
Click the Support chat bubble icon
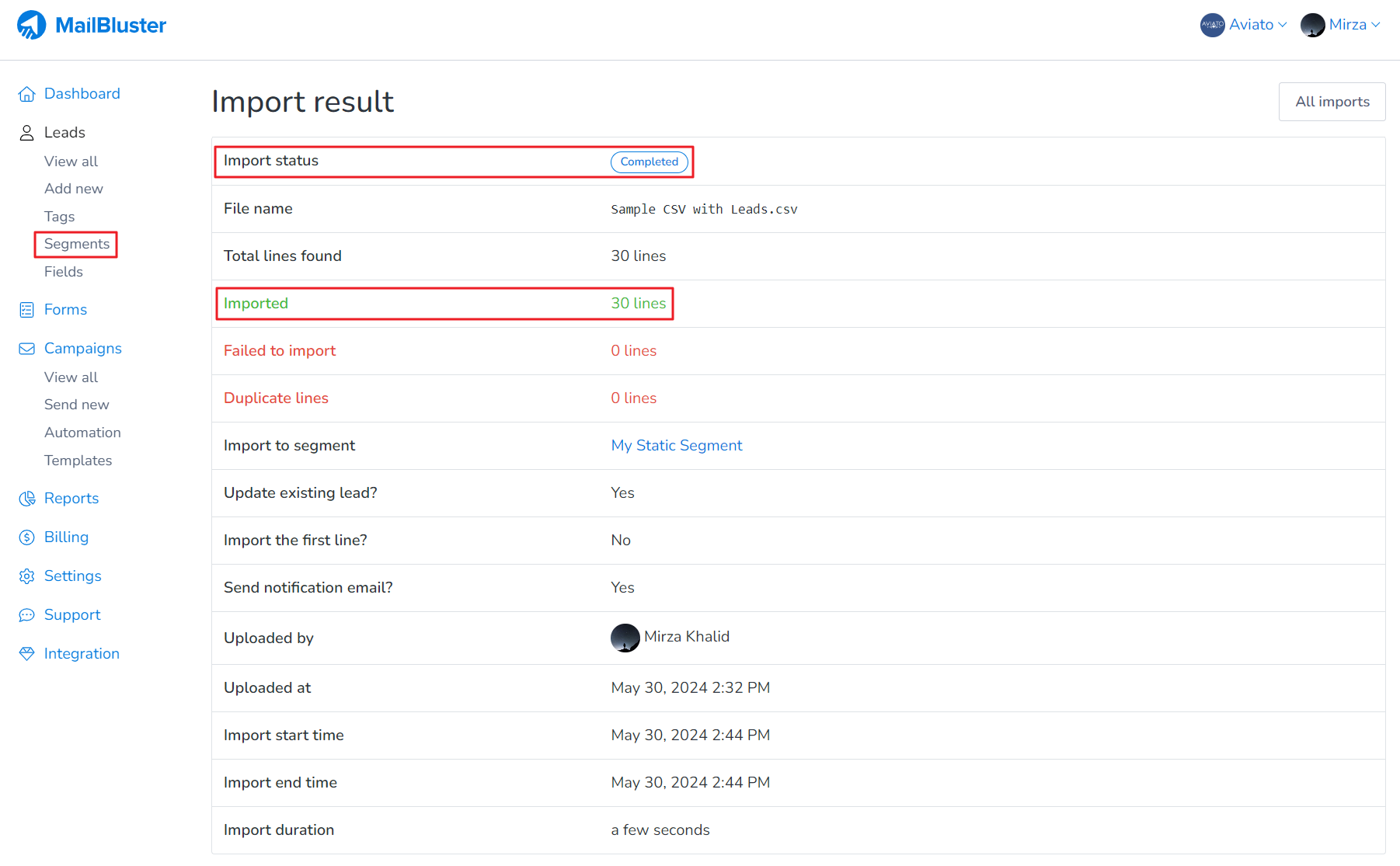click(x=27, y=615)
